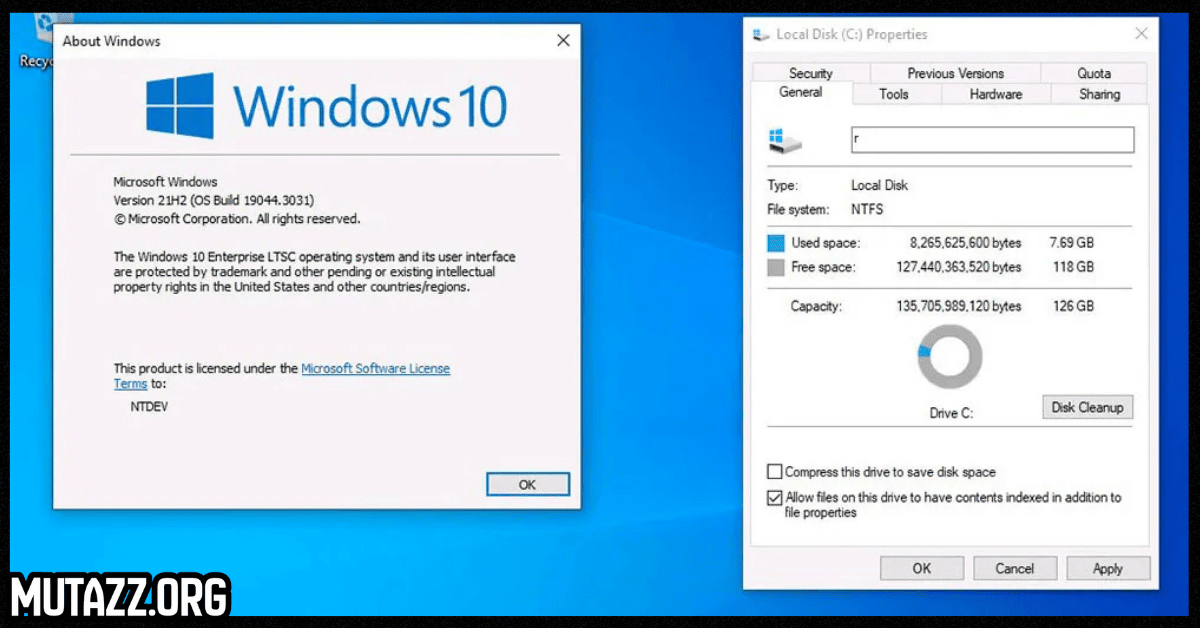This screenshot has width=1200, height=628.
Task: Open the Microsoft Software License Terms link
Action: 375,369
